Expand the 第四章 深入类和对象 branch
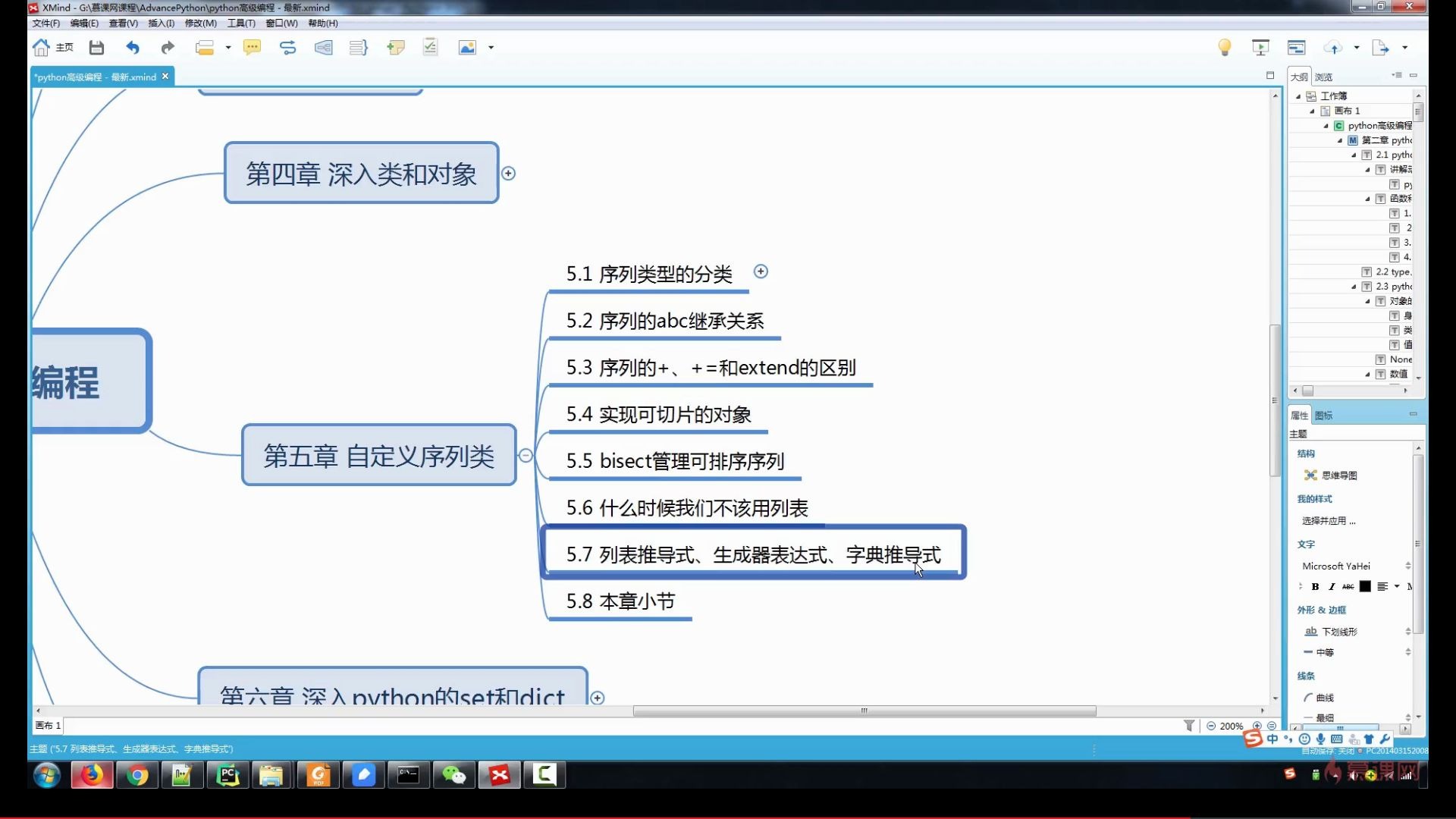Screen dimensions: 1456x819 (x=509, y=174)
